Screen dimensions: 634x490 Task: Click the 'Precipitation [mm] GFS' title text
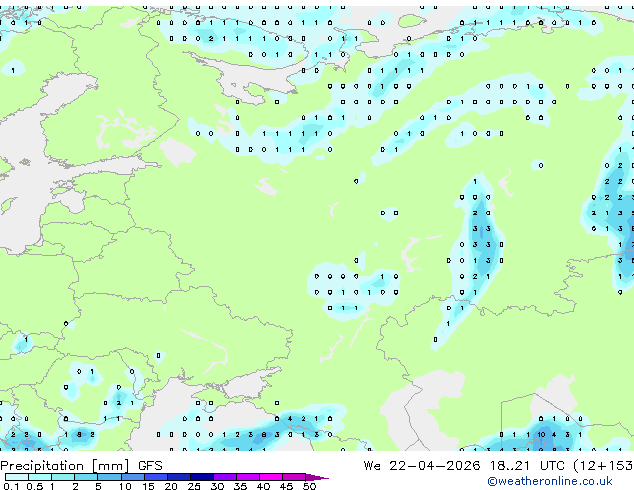(81, 466)
